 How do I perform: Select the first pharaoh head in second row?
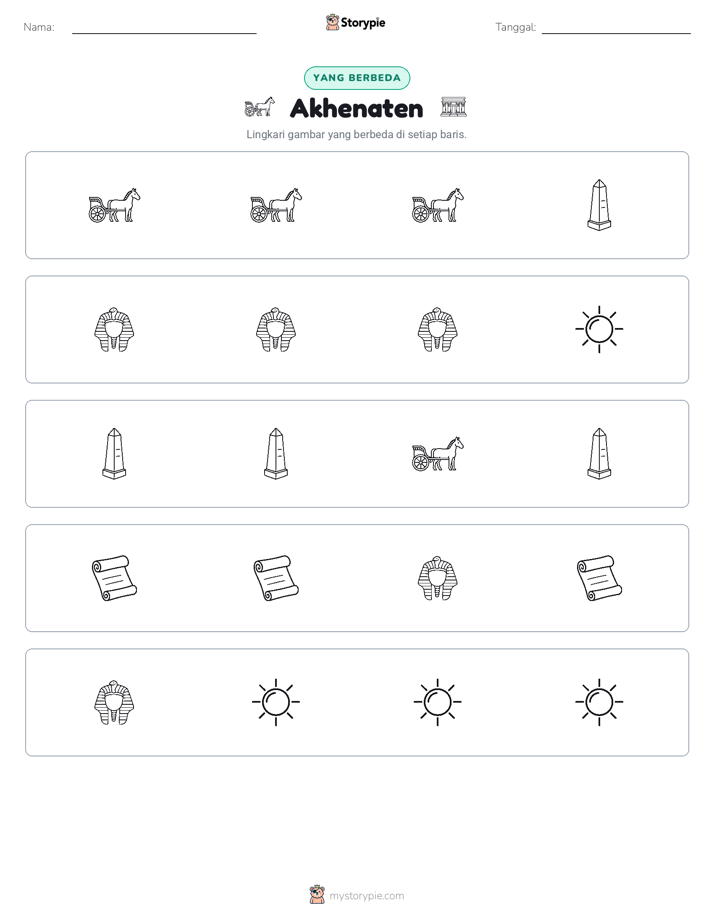(114, 329)
